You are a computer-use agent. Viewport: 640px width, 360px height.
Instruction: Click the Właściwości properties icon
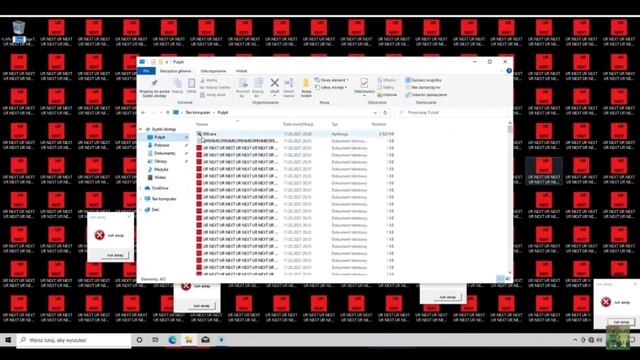tap(364, 83)
